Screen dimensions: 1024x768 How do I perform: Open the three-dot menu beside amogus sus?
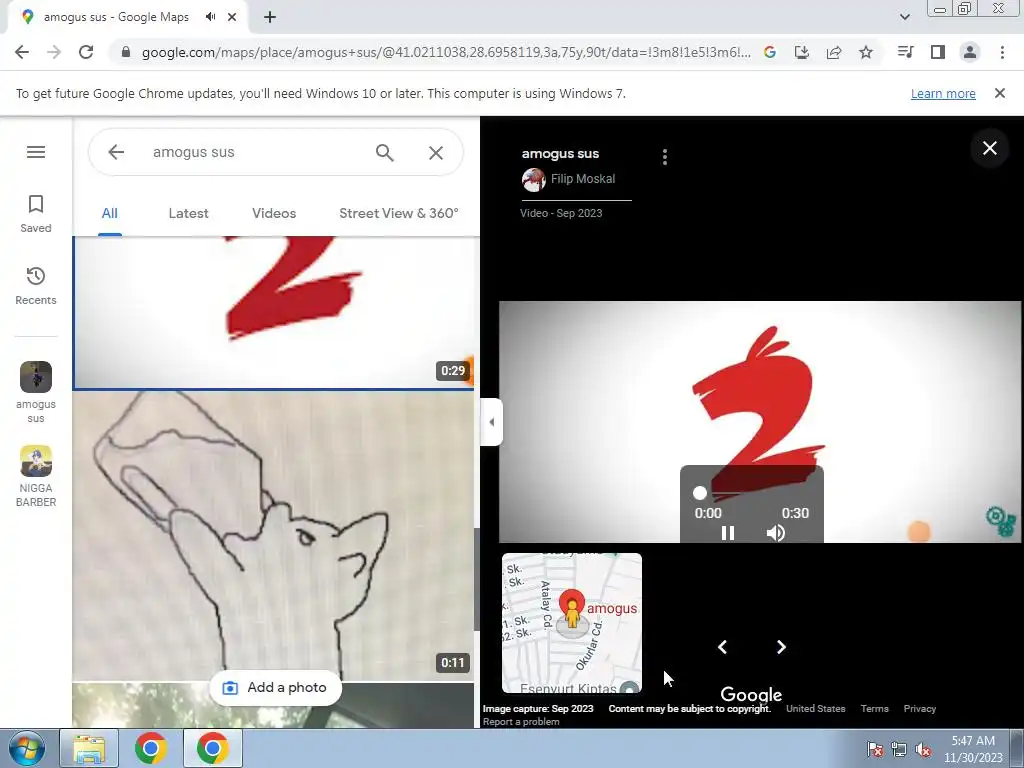tap(665, 157)
